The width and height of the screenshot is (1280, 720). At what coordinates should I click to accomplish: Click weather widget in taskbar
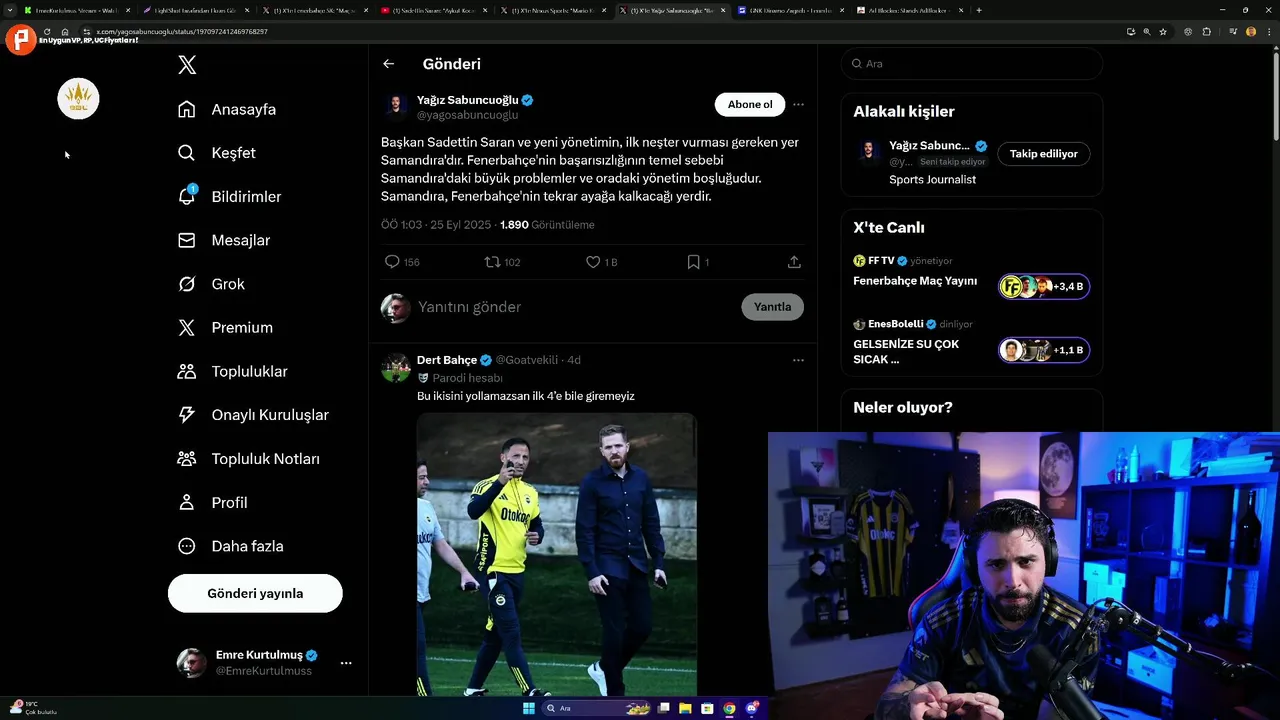click(x=33, y=708)
